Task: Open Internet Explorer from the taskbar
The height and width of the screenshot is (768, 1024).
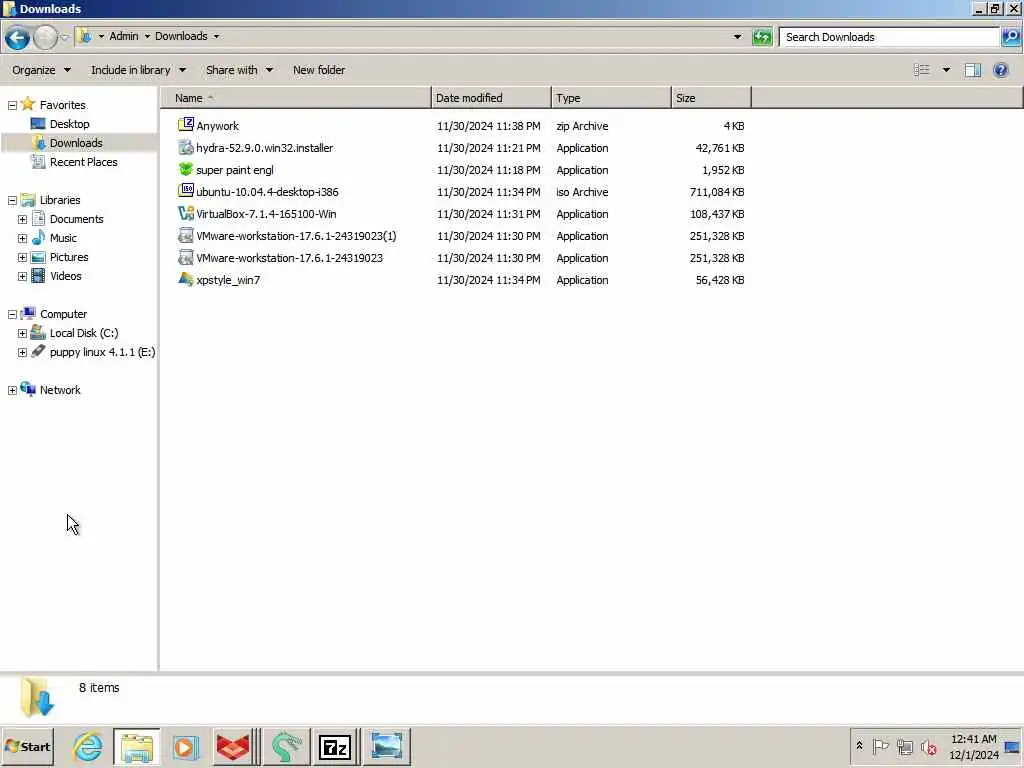Action: click(x=88, y=746)
